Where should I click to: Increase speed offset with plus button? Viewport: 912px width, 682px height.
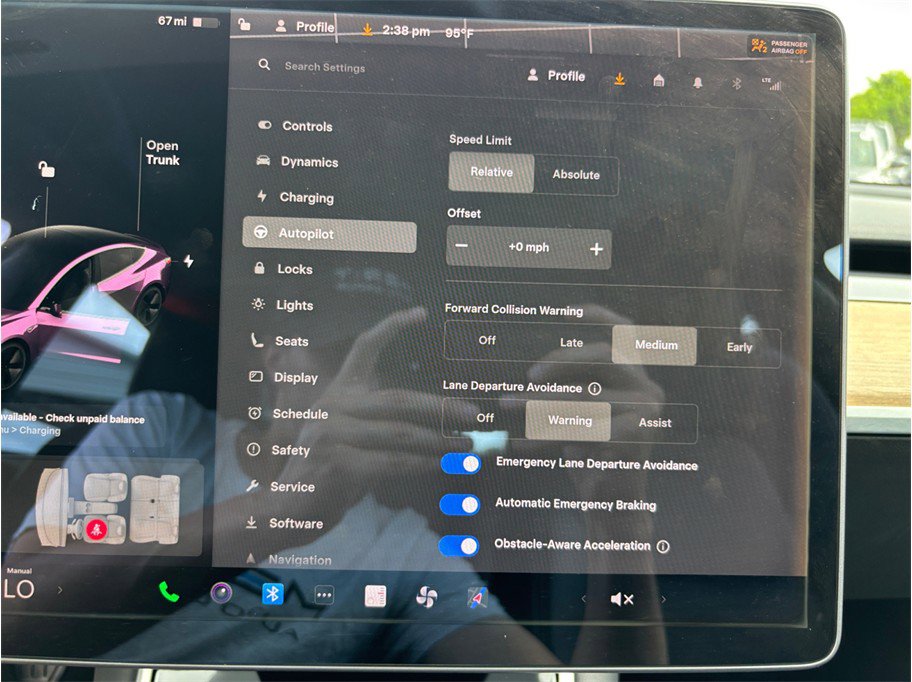pyautogui.click(x=596, y=249)
